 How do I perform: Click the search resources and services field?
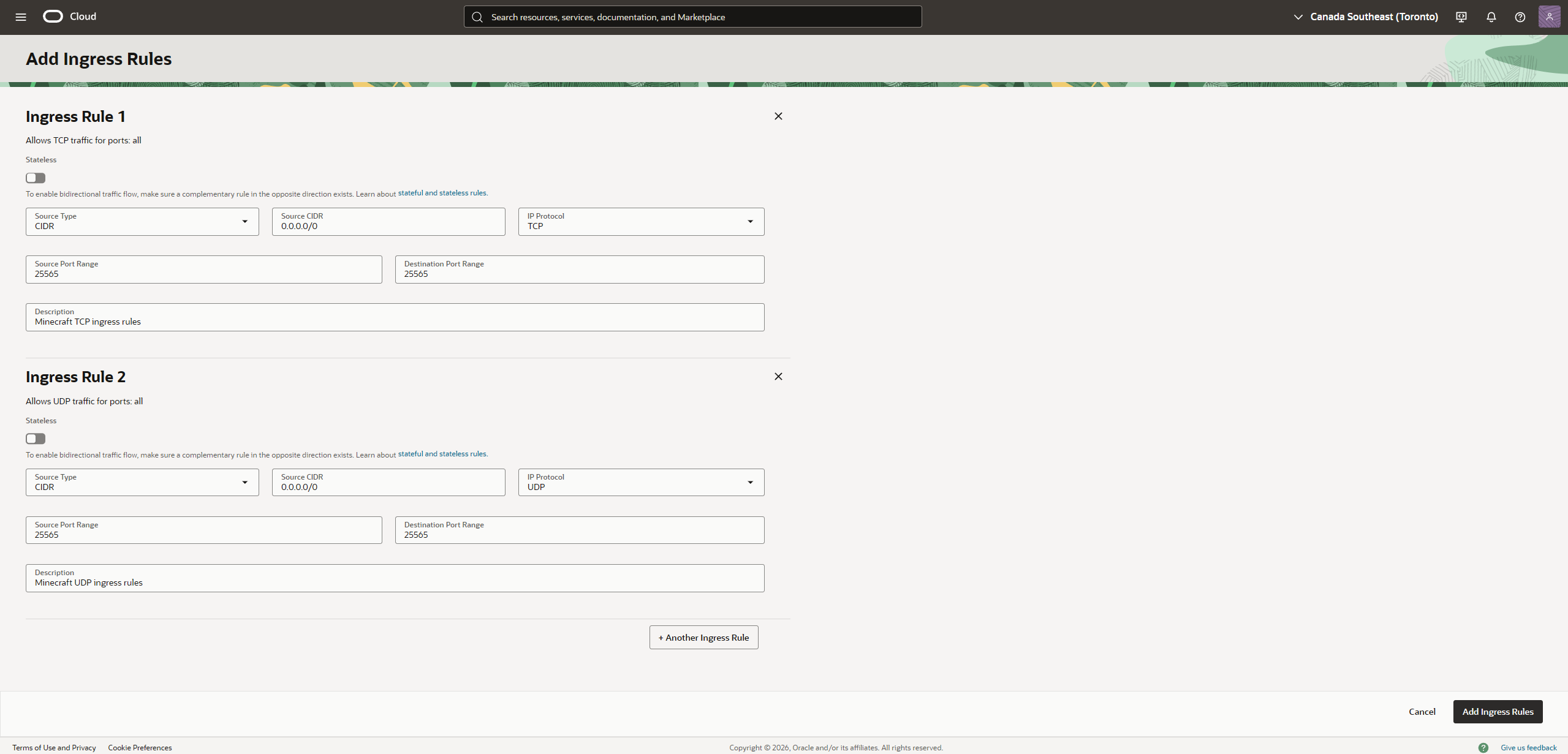tap(692, 17)
